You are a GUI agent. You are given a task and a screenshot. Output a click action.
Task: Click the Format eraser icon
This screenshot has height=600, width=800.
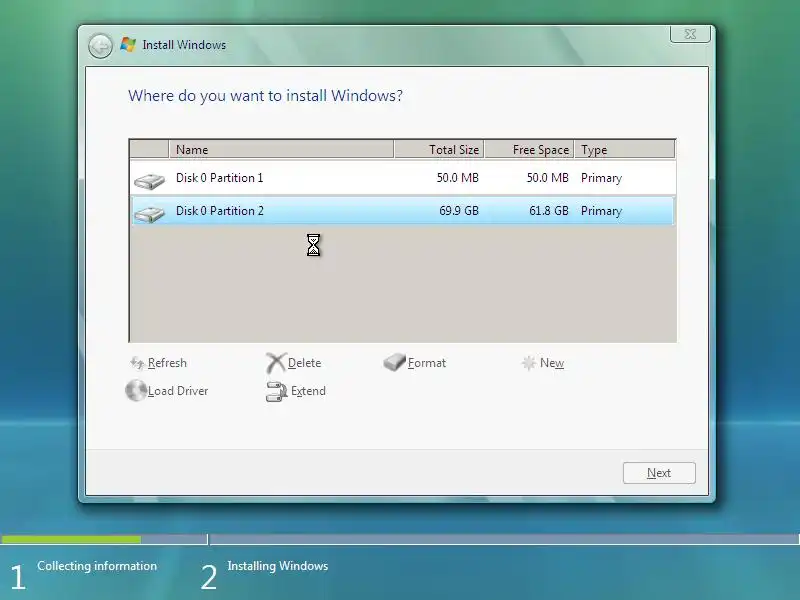(x=394, y=362)
